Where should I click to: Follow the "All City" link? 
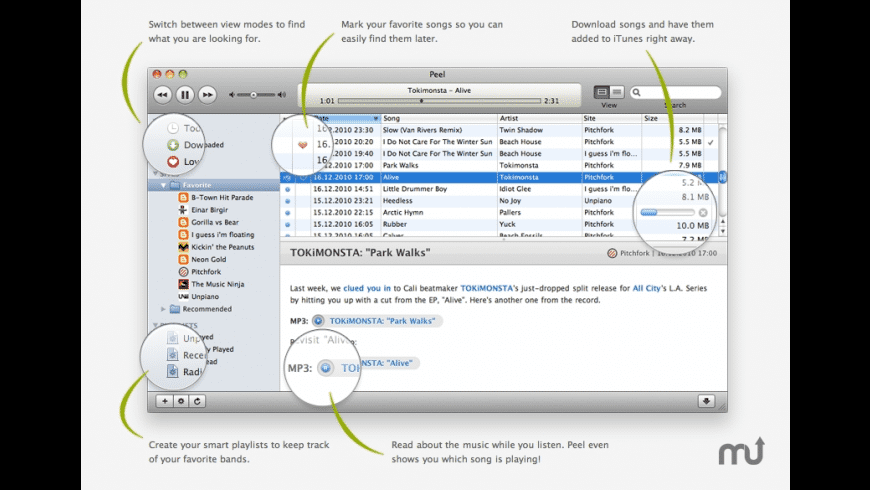click(x=646, y=288)
